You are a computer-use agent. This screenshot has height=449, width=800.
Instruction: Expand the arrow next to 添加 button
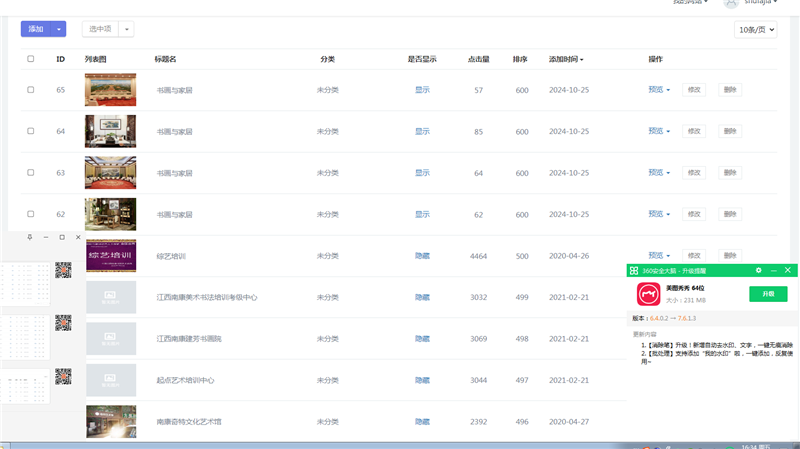click(x=59, y=30)
